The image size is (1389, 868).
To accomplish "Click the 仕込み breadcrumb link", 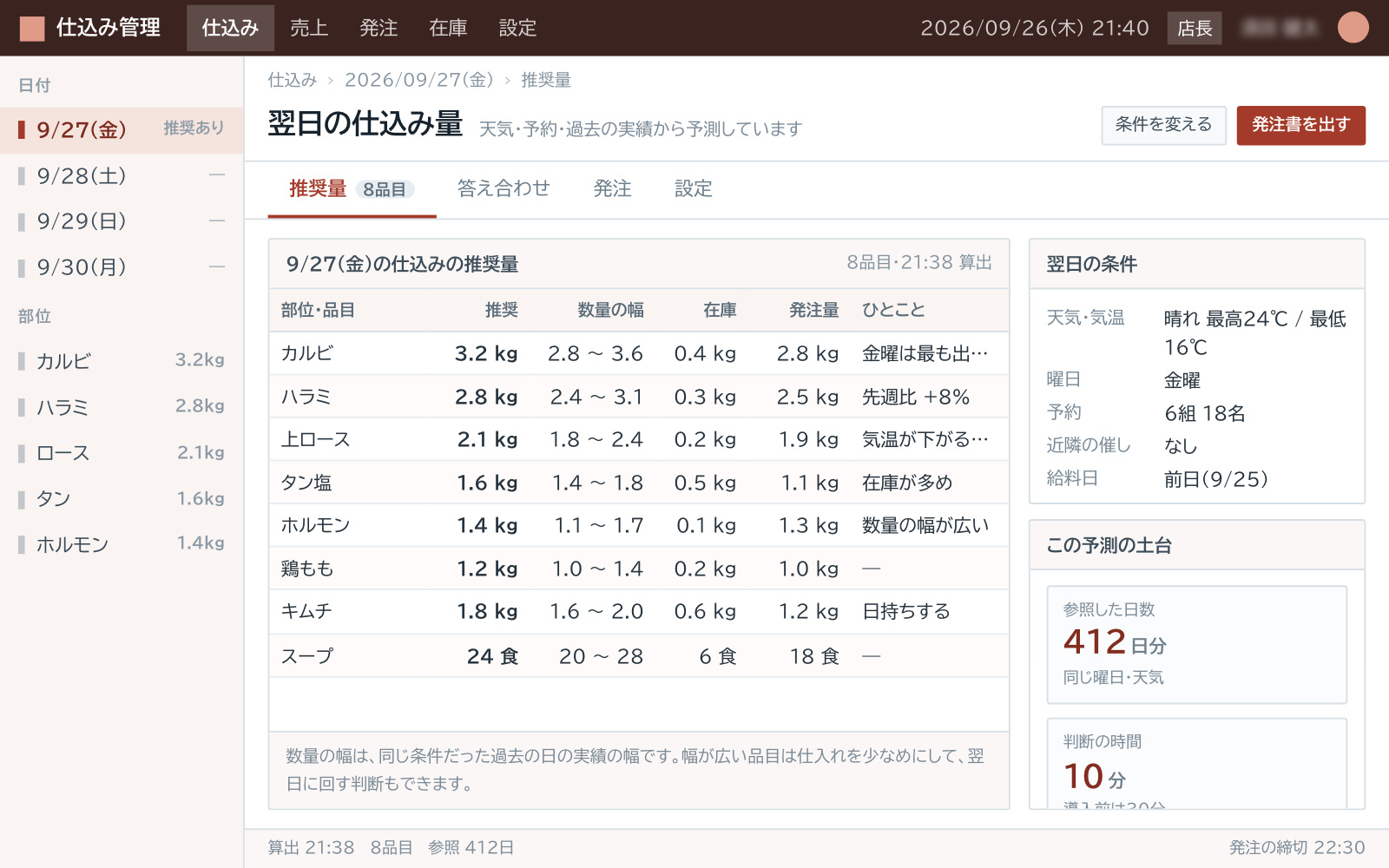I will (293, 80).
